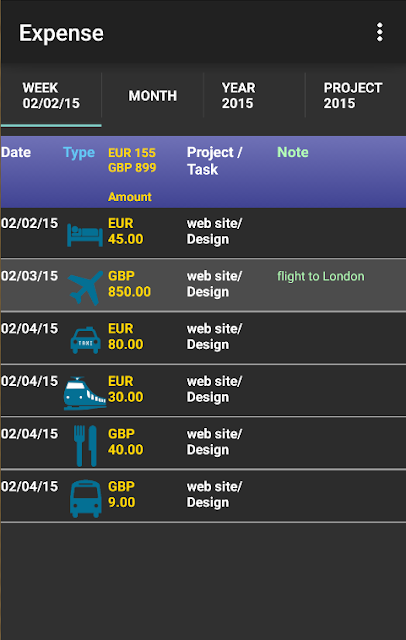The height and width of the screenshot is (640, 406).
Task: Select the EUR 45.00 expense on 02/02/15
Action: click(x=125, y=231)
